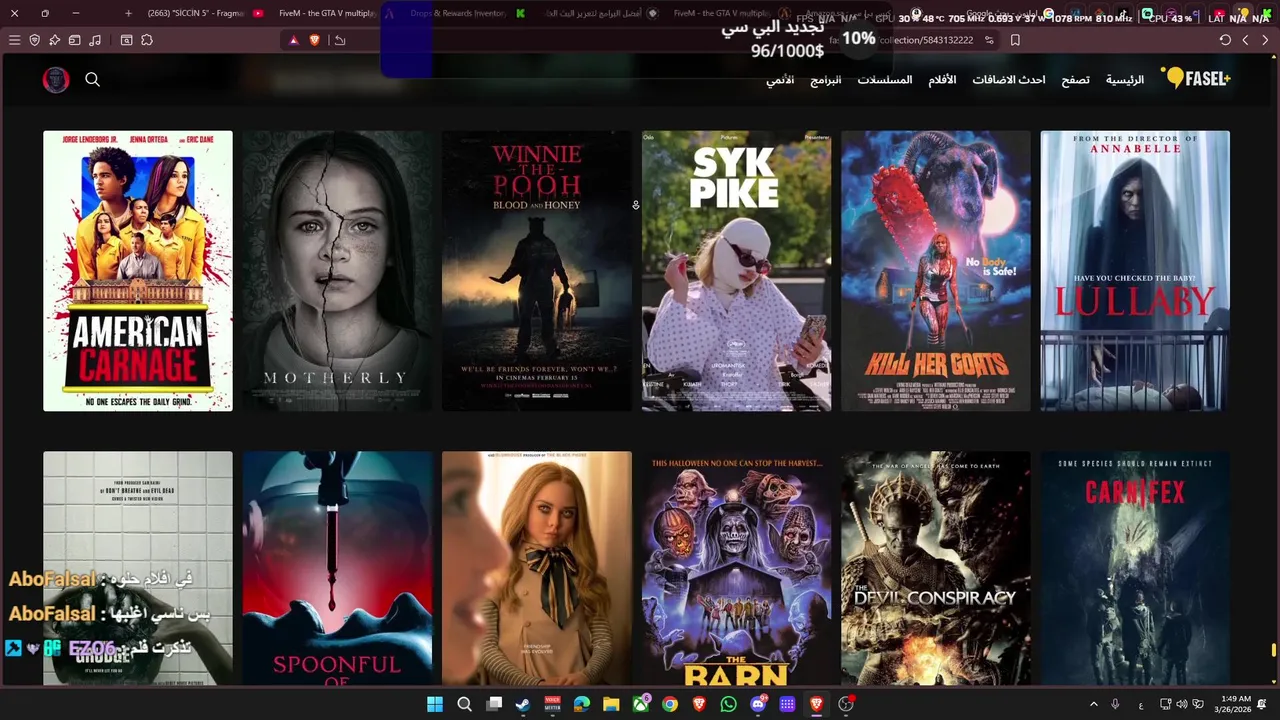This screenshot has height=720, width=1280.
Task: Open the Windows Start menu
Action: click(435, 704)
